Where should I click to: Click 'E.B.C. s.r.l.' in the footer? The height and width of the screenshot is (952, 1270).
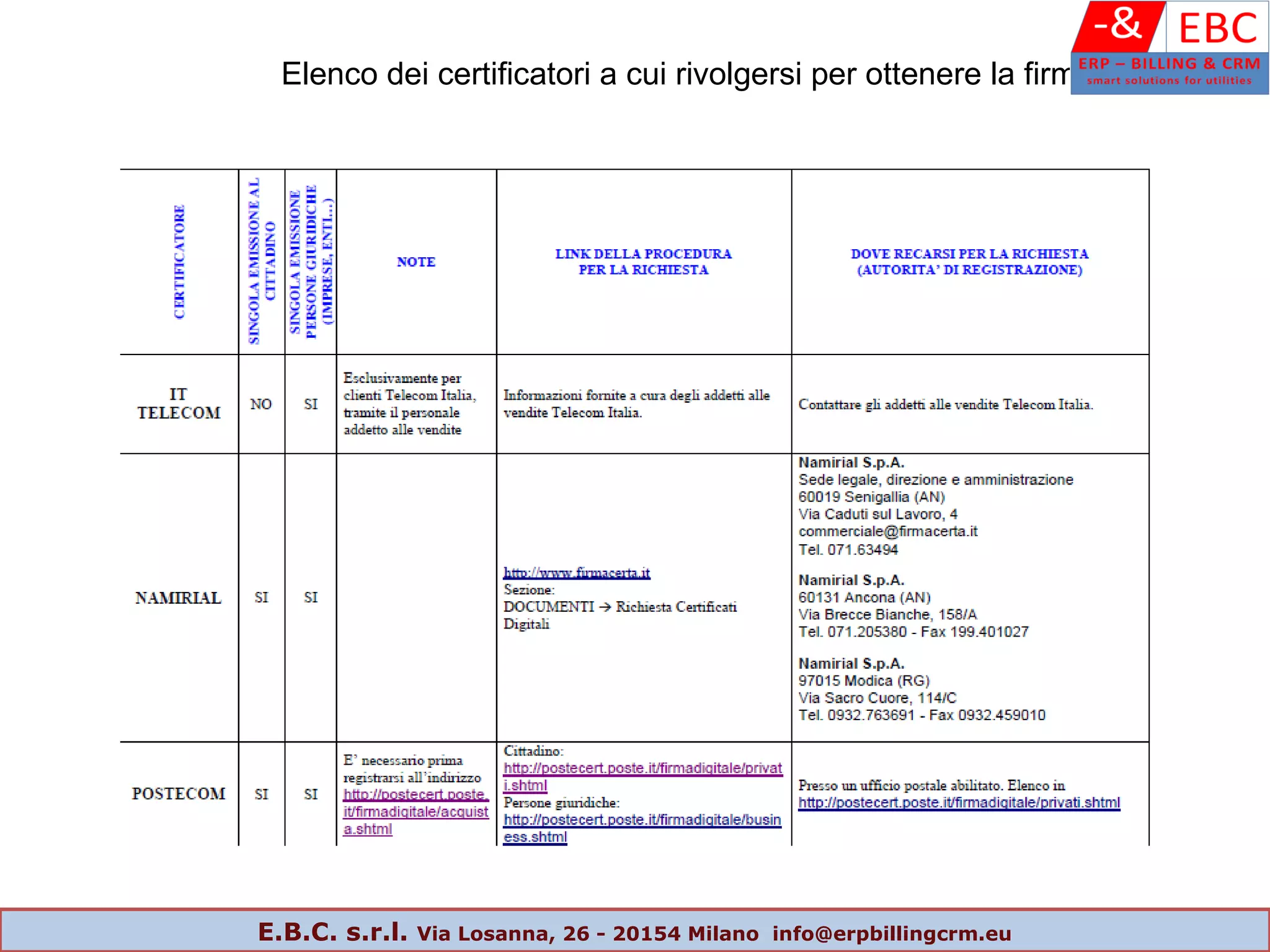pos(332,932)
